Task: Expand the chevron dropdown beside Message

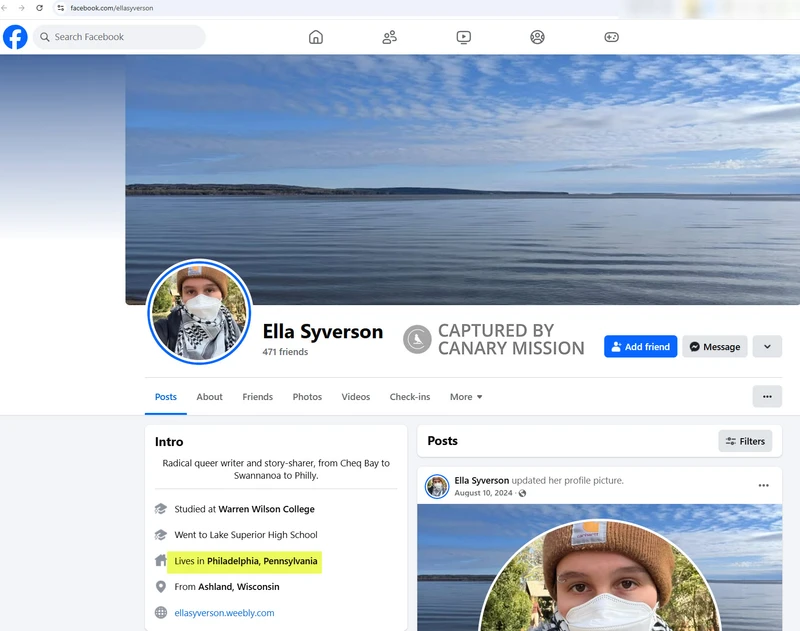Action: (767, 347)
